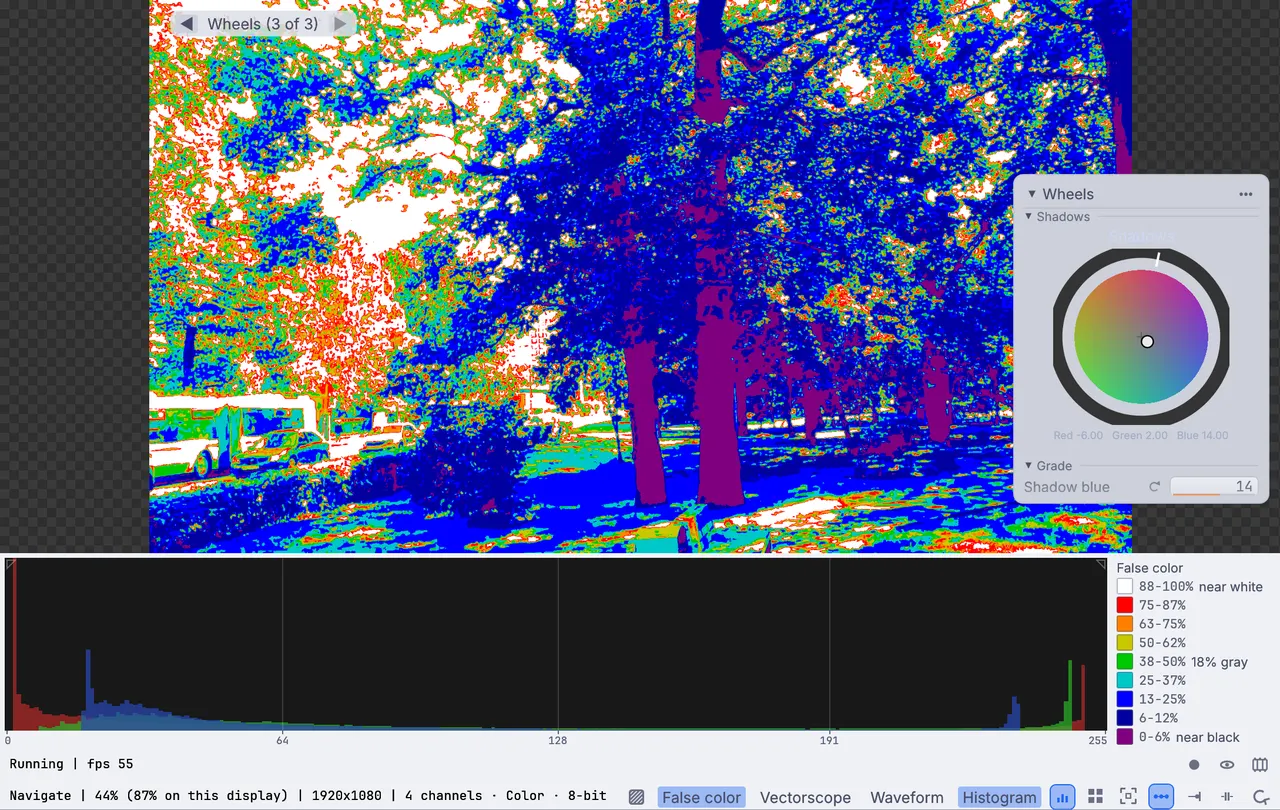Click the Shadow blue value field

1214,487
